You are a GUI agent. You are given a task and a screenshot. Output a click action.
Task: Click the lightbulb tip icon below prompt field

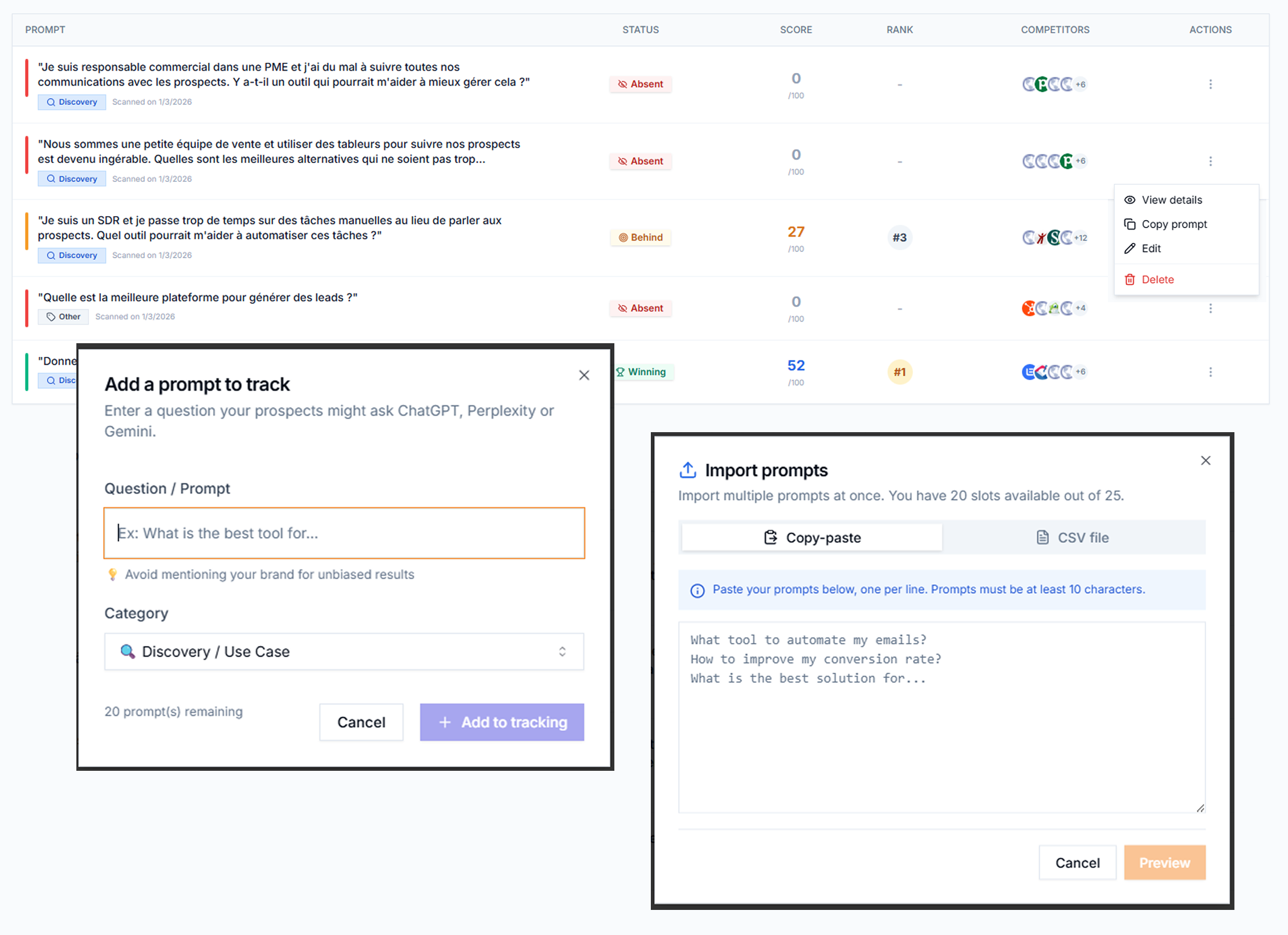113,574
